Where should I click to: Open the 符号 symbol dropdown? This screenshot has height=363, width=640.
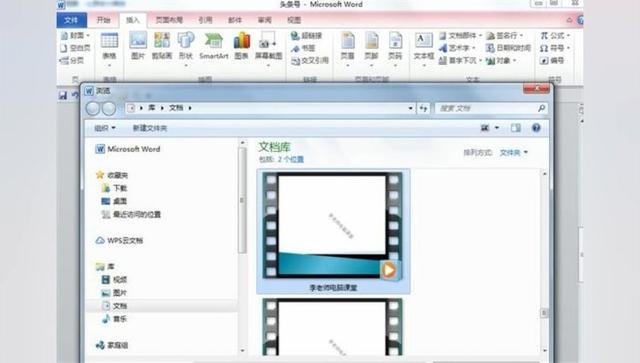point(556,48)
